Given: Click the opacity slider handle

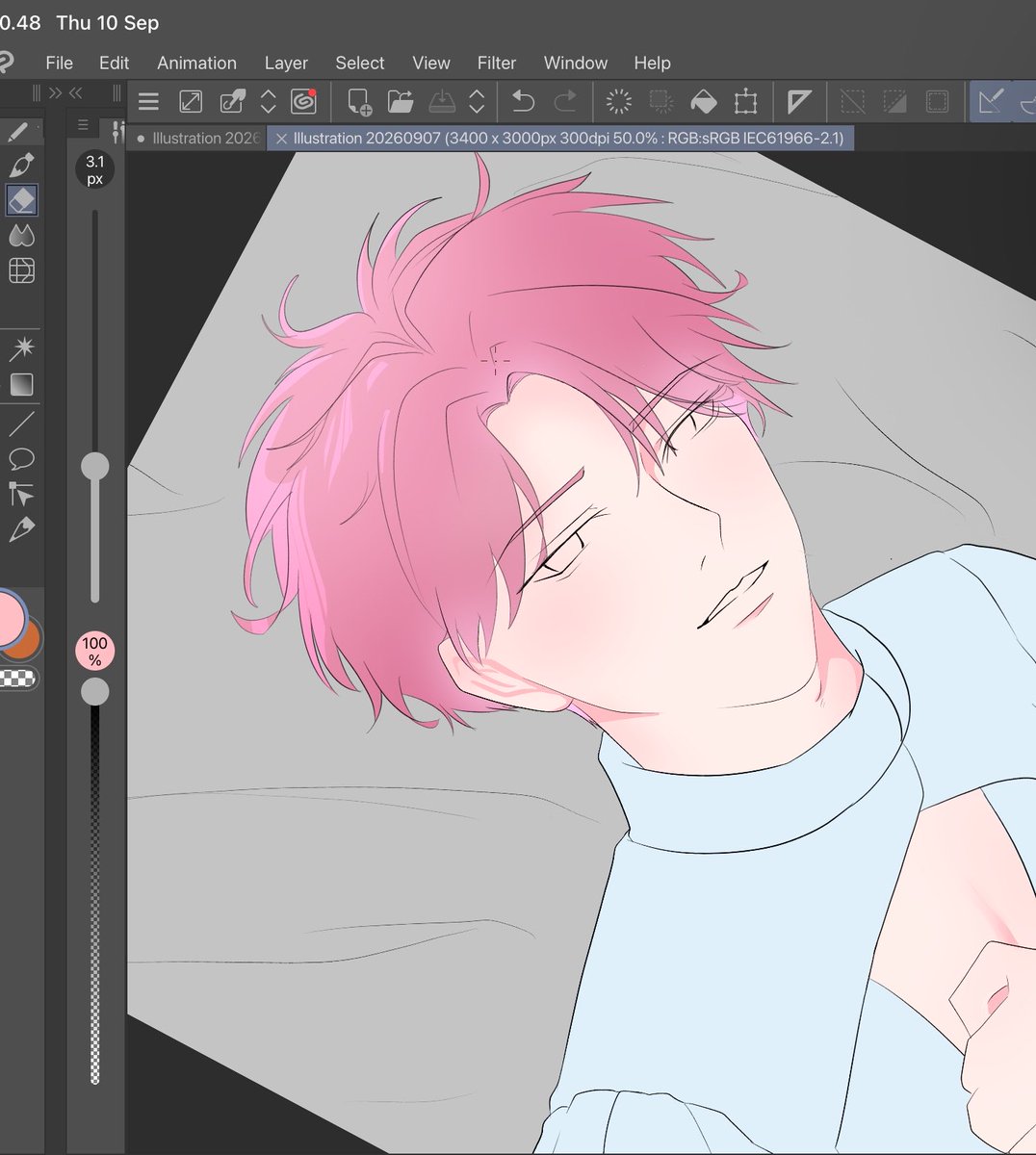Looking at the screenshot, I should pos(94,691).
